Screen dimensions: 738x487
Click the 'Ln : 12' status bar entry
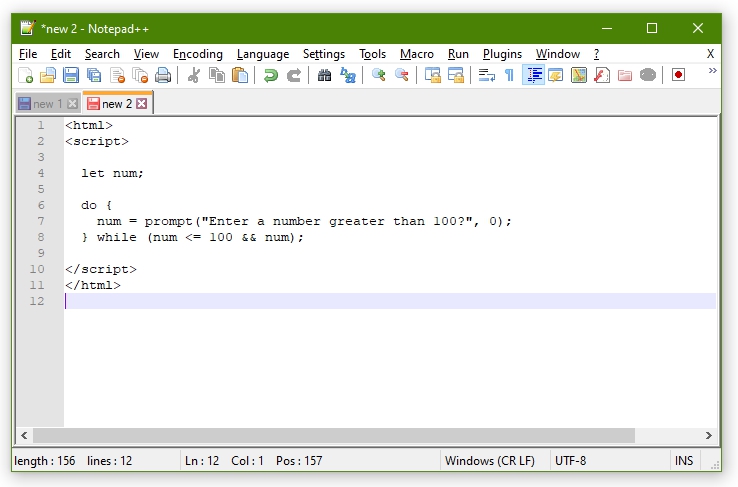[202, 461]
